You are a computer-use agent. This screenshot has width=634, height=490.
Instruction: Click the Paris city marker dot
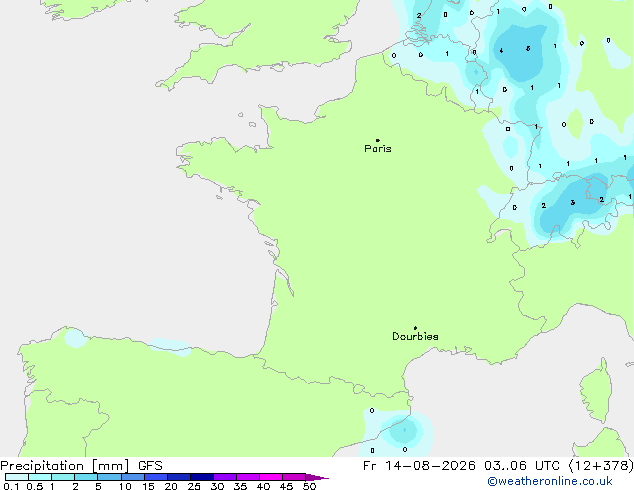(x=378, y=140)
